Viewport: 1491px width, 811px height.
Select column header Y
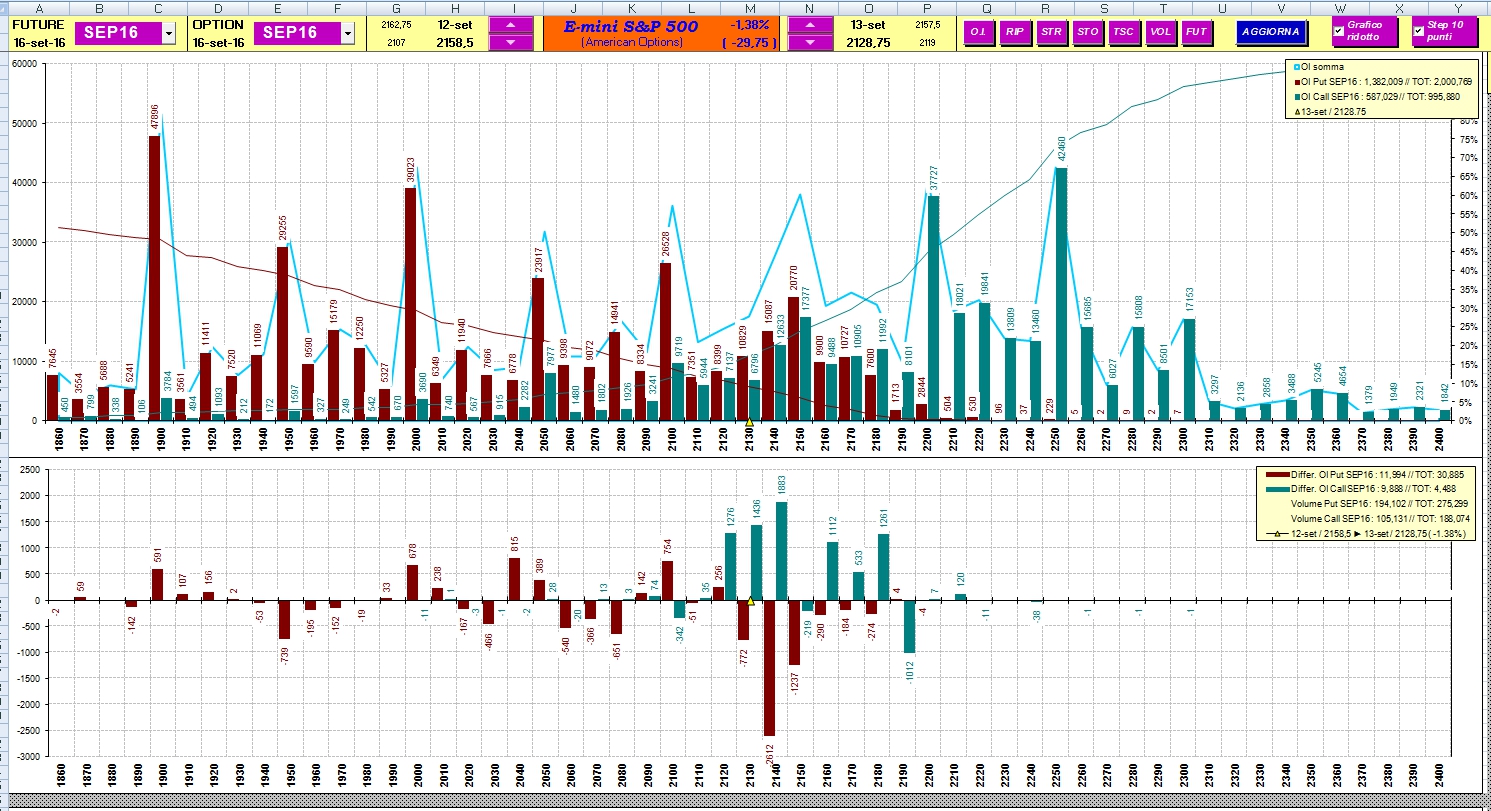pos(1458,8)
